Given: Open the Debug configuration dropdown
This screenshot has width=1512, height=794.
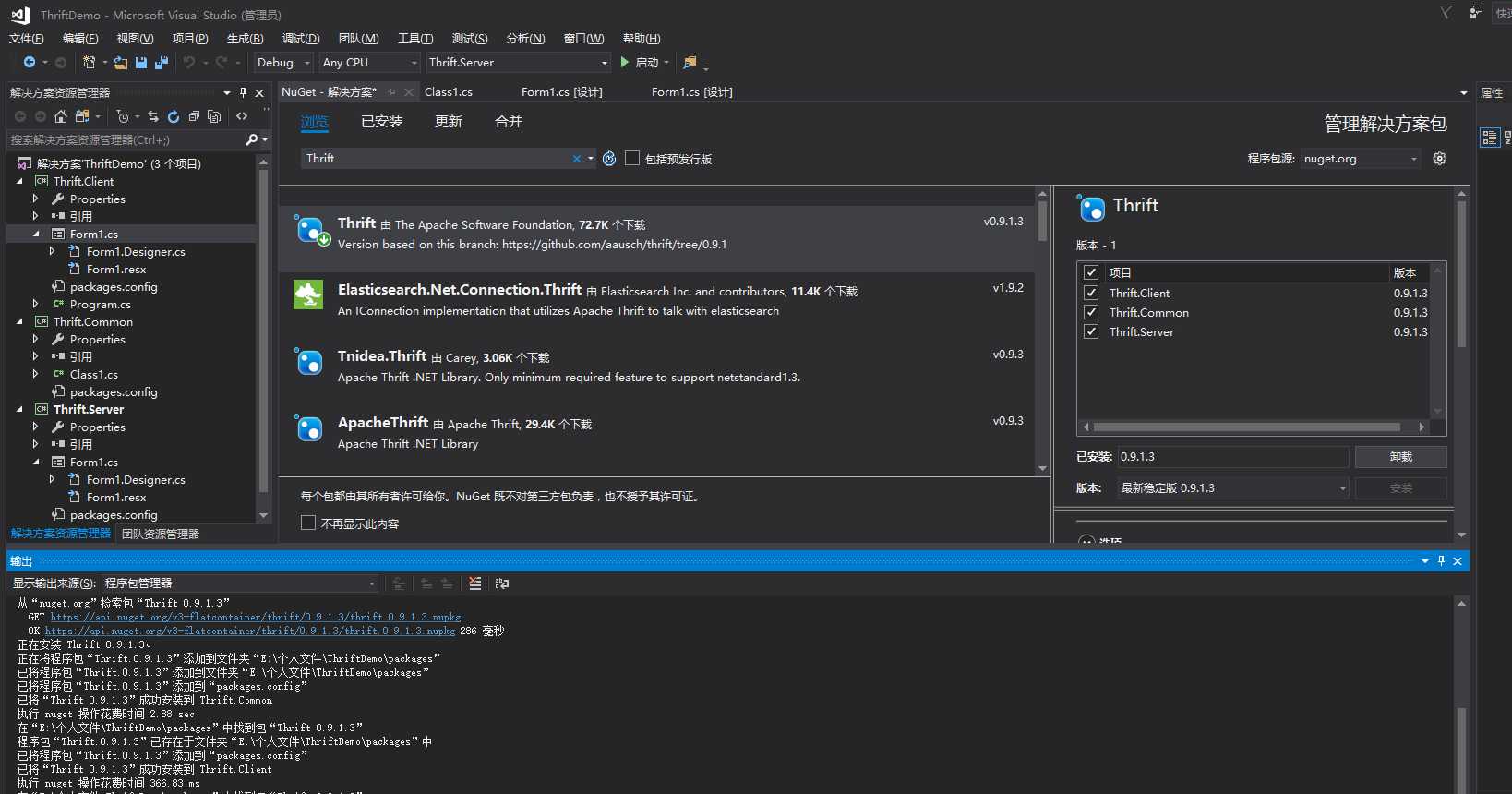Looking at the screenshot, I should pos(283,62).
